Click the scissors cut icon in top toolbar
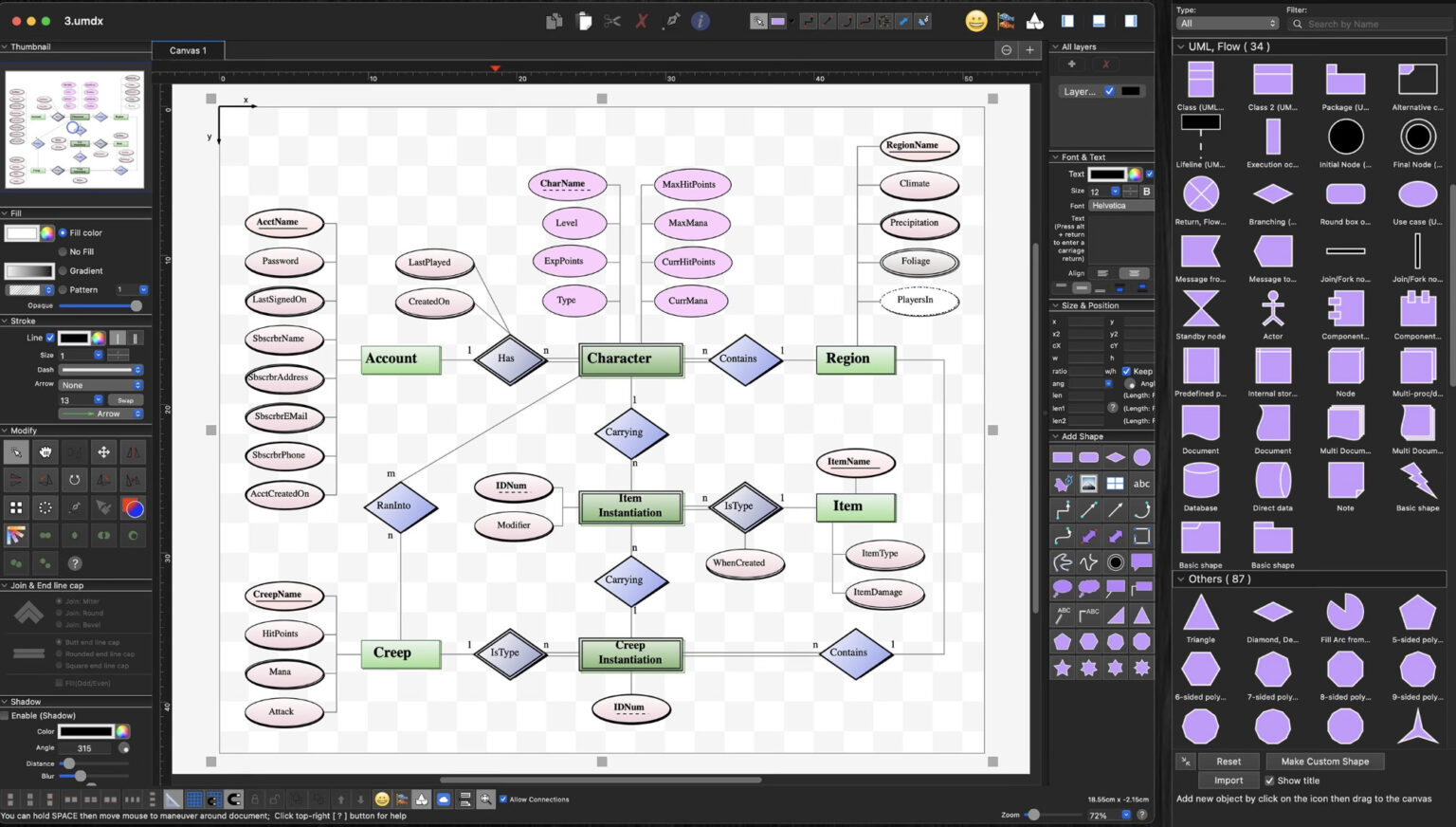The height and width of the screenshot is (827, 1456). click(x=613, y=20)
